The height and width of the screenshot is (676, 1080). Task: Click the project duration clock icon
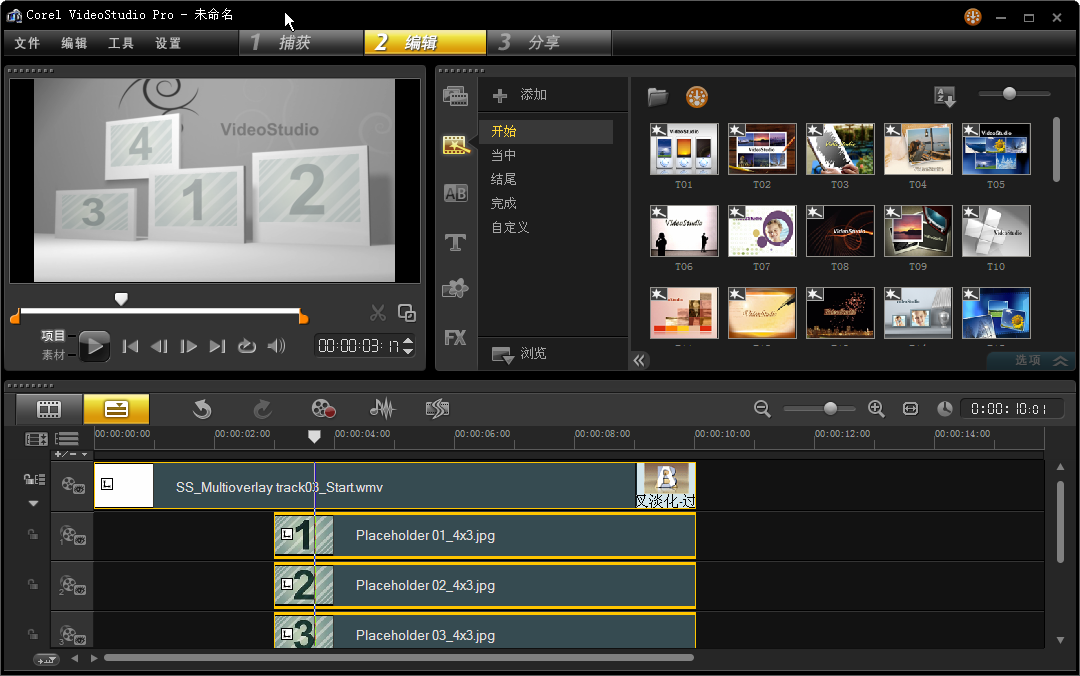click(x=945, y=409)
